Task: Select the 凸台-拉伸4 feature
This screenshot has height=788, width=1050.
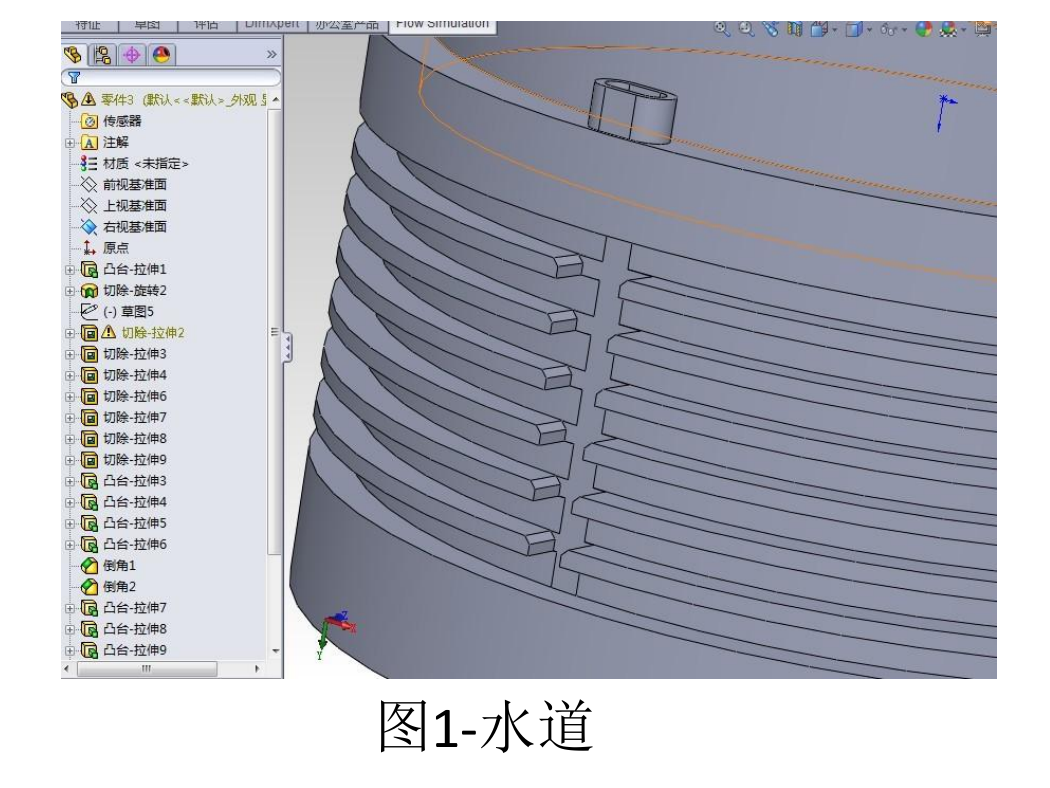Action: tap(125, 502)
